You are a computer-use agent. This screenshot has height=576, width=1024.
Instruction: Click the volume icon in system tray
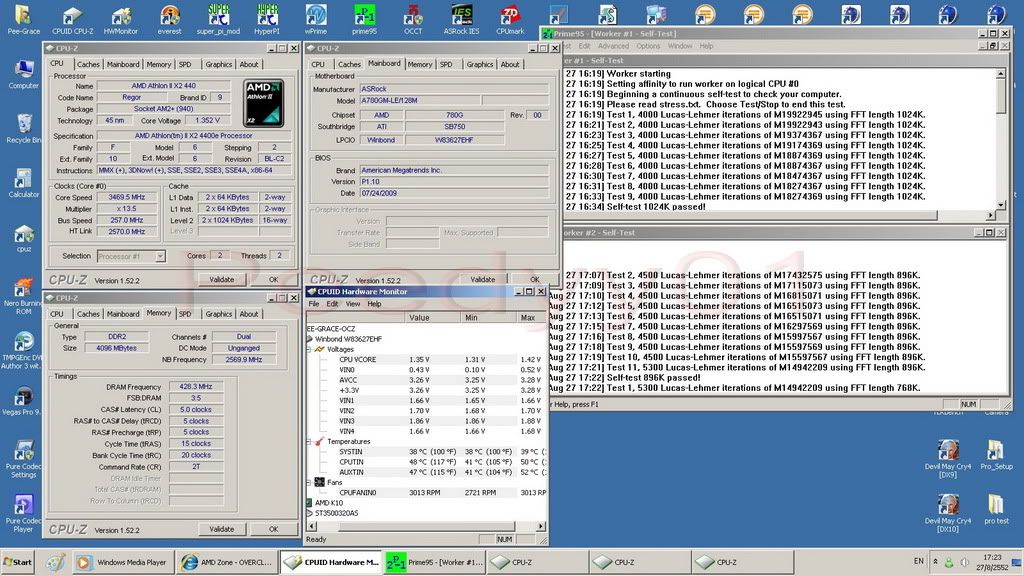[964, 562]
